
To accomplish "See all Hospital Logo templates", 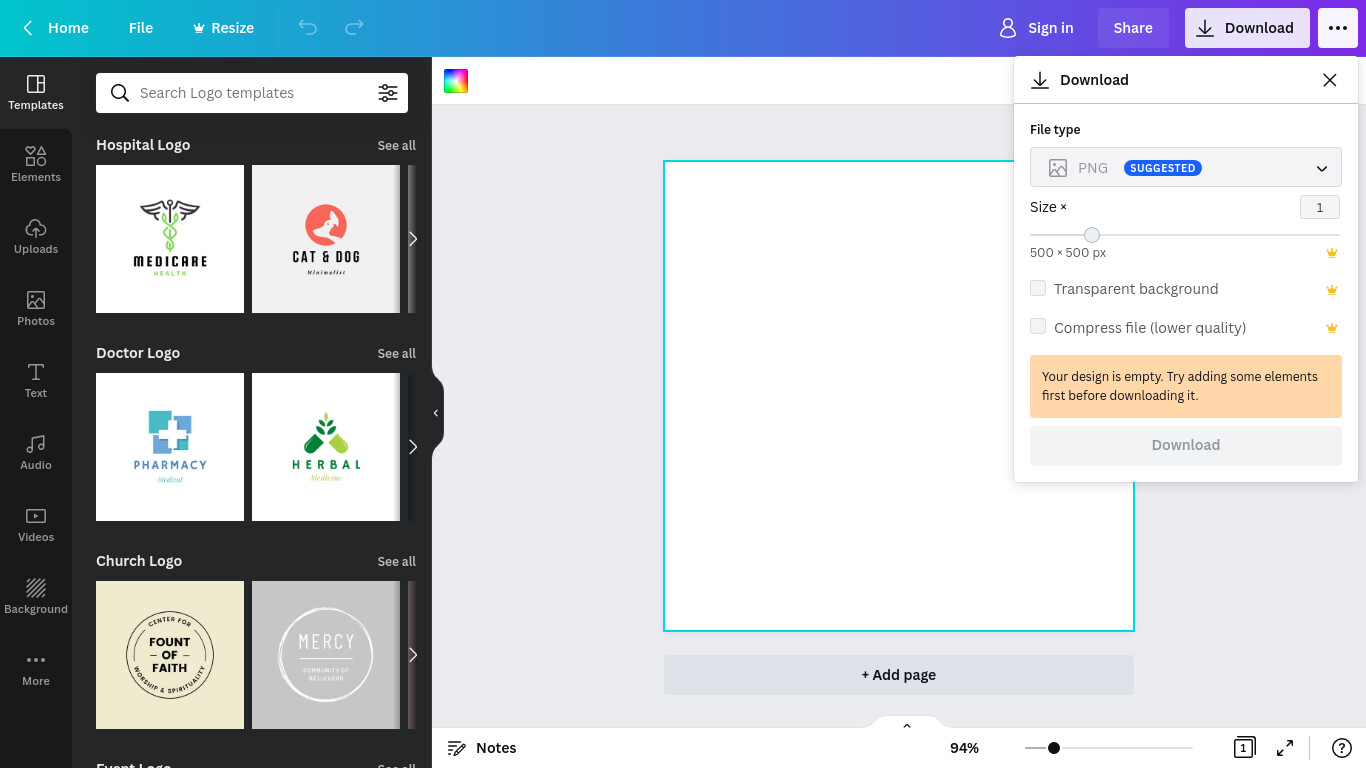I will click(x=397, y=146).
